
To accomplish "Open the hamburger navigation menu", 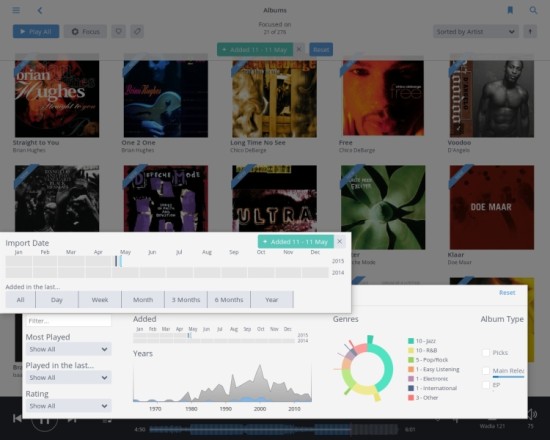I will pos(16,10).
